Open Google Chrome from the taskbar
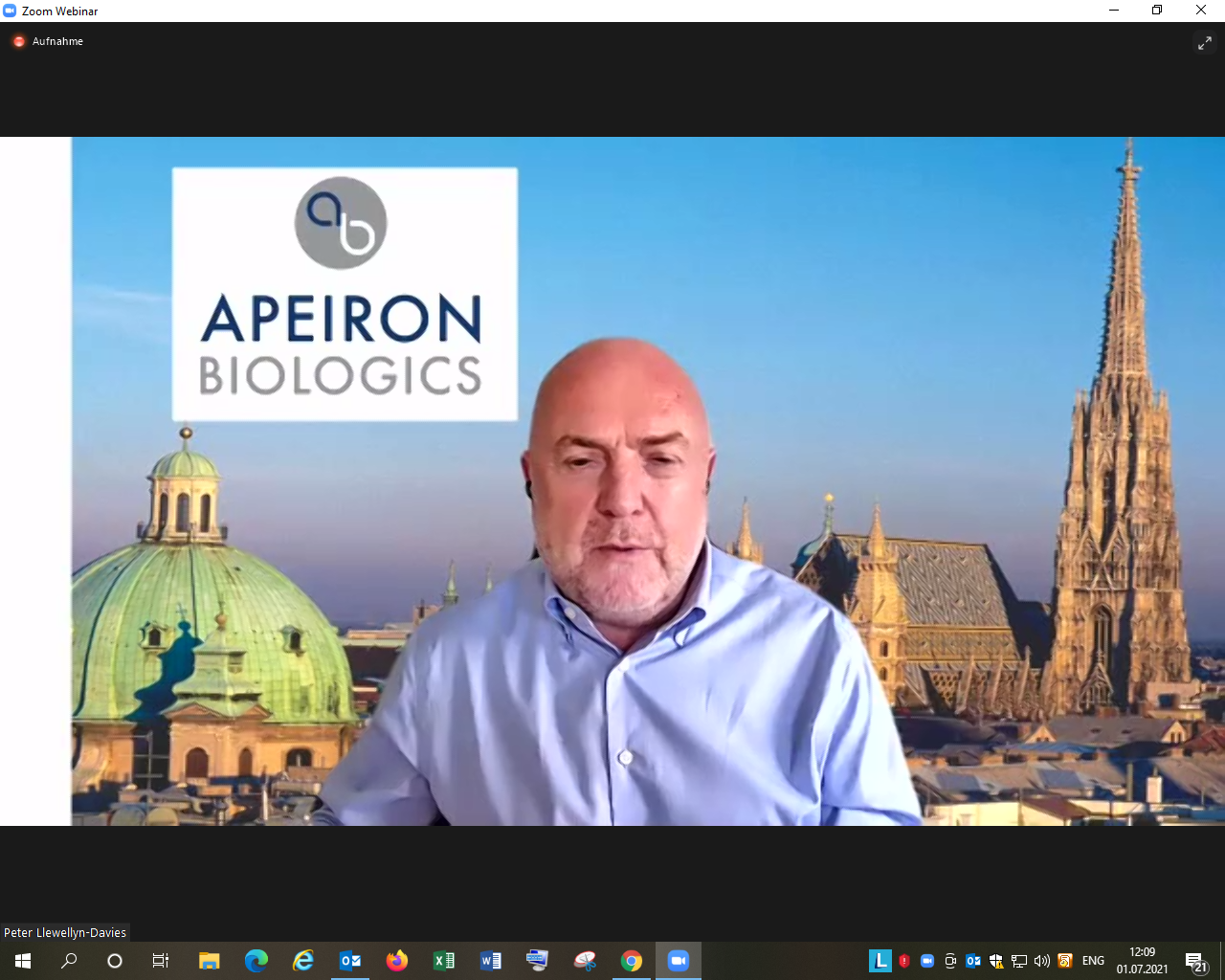The height and width of the screenshot is (980, 1225). coord(632,961)
